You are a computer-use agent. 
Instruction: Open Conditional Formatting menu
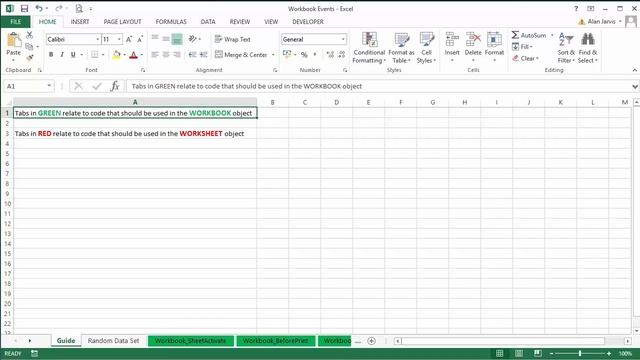(369, 48)
